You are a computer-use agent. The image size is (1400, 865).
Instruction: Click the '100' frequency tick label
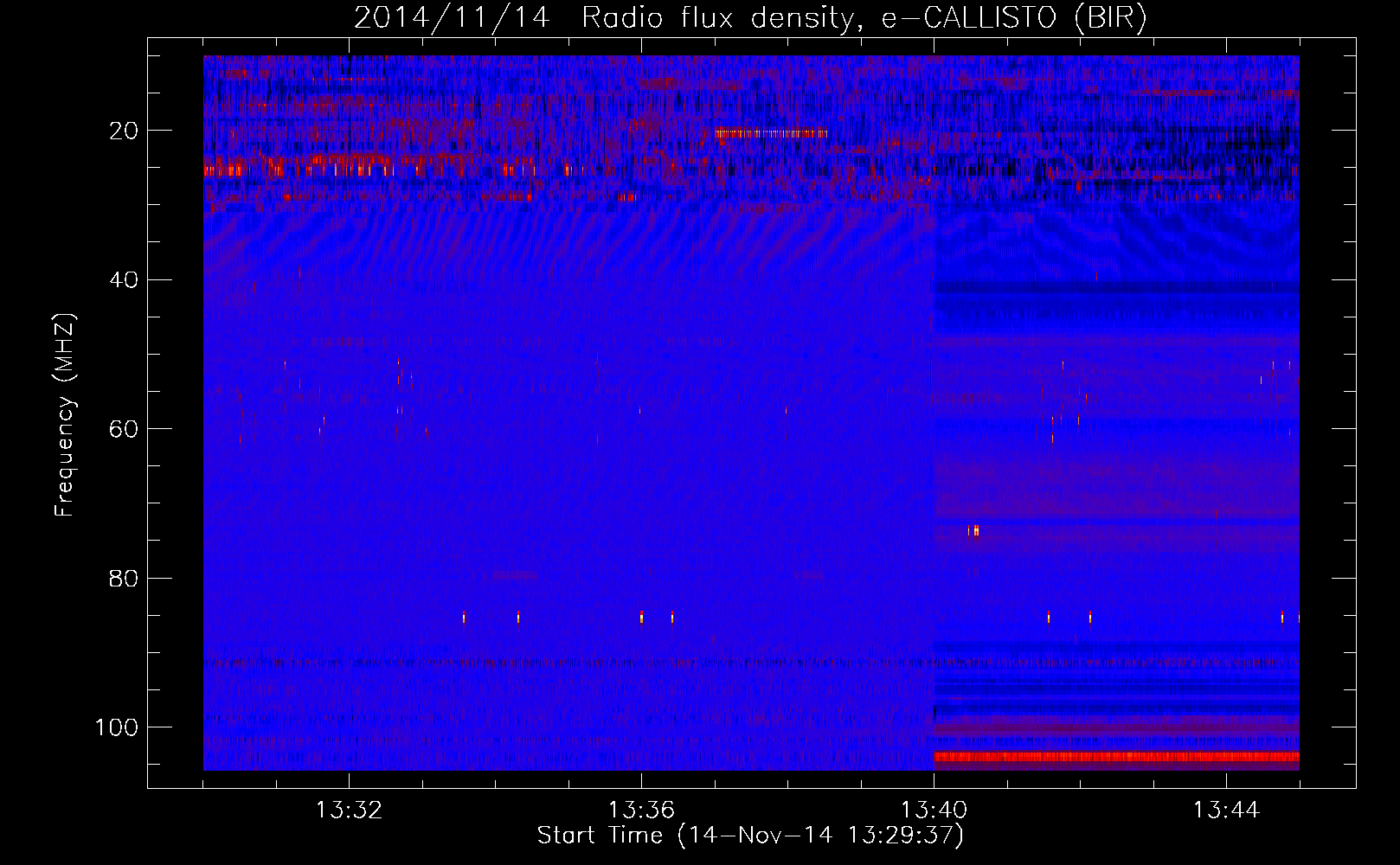(x=117, y=727)
